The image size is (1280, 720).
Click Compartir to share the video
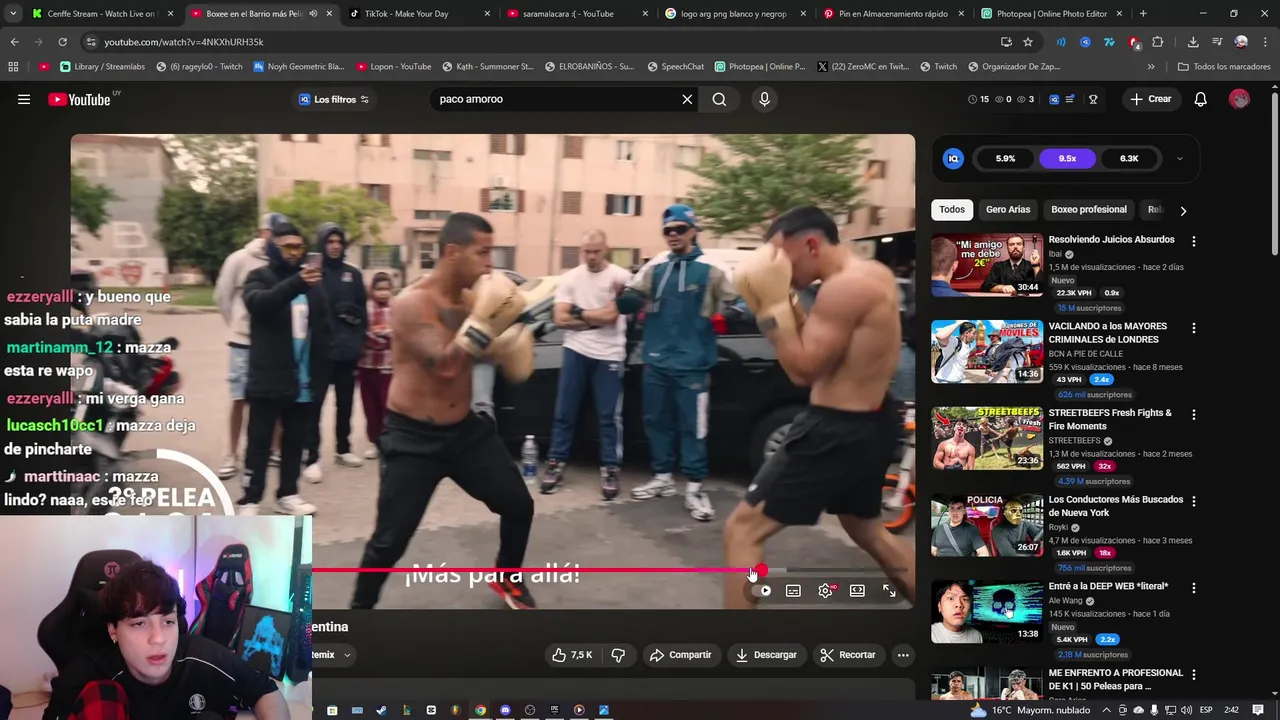pos(681,655)
